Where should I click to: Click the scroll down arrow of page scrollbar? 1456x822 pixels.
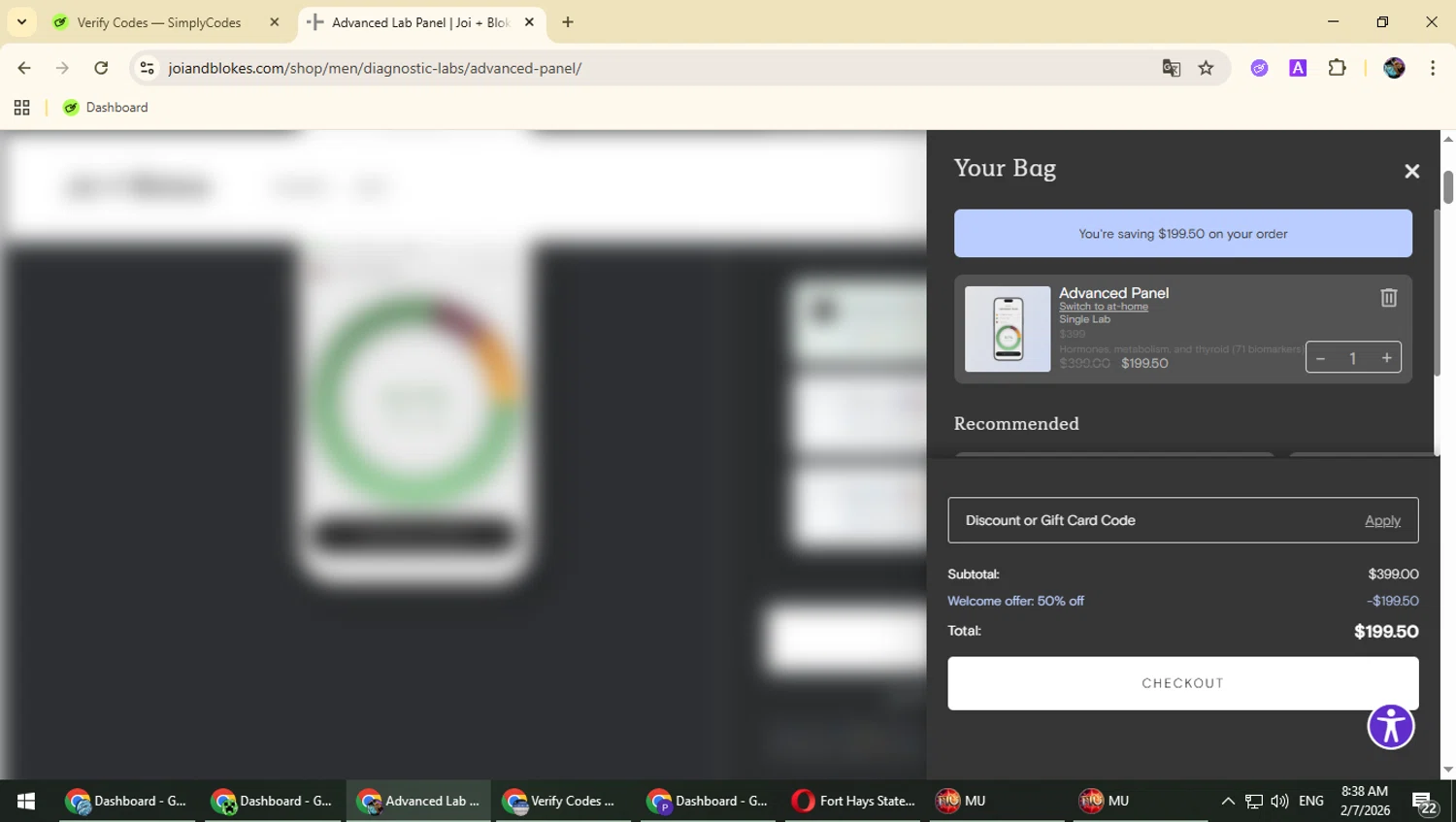pos(1448,770)
